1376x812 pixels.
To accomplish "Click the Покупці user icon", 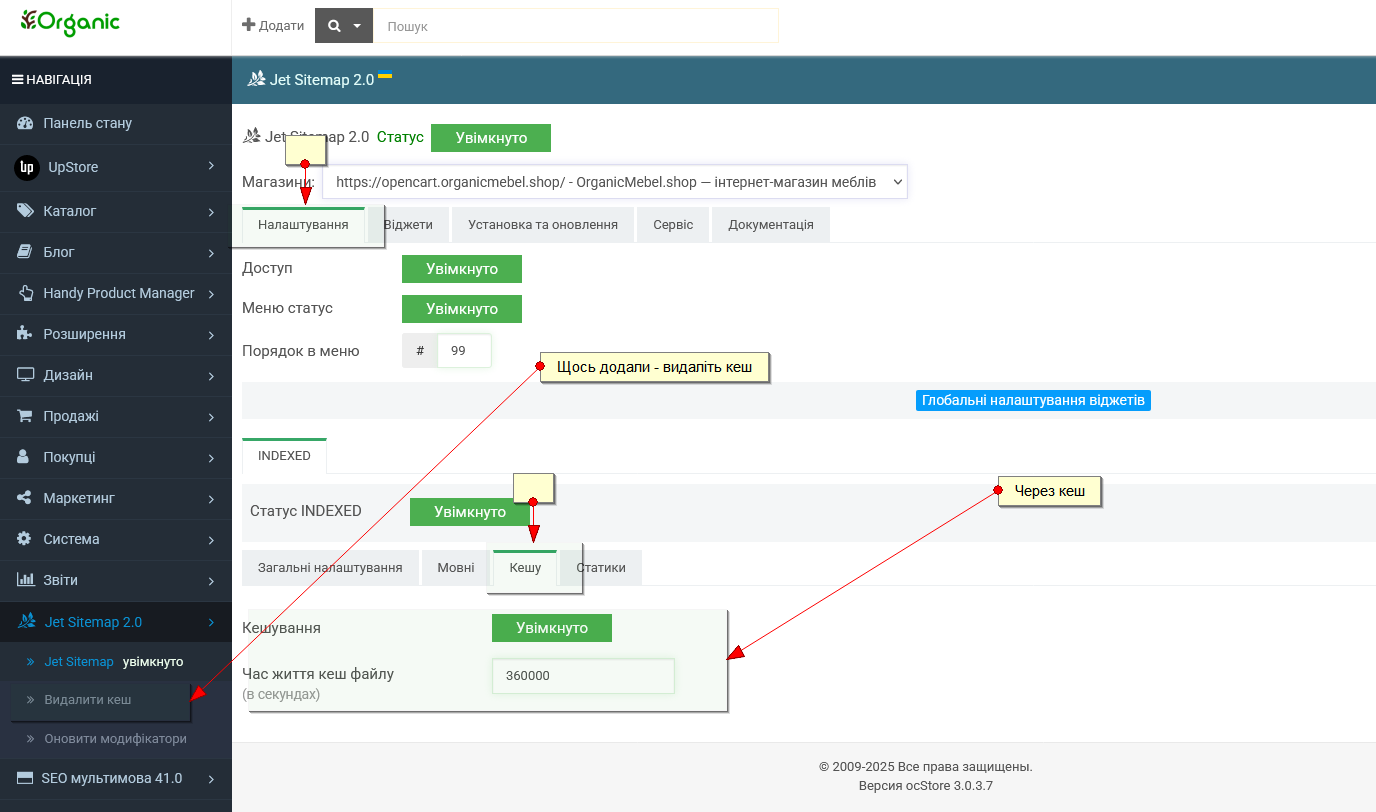I will pos(24,457).
